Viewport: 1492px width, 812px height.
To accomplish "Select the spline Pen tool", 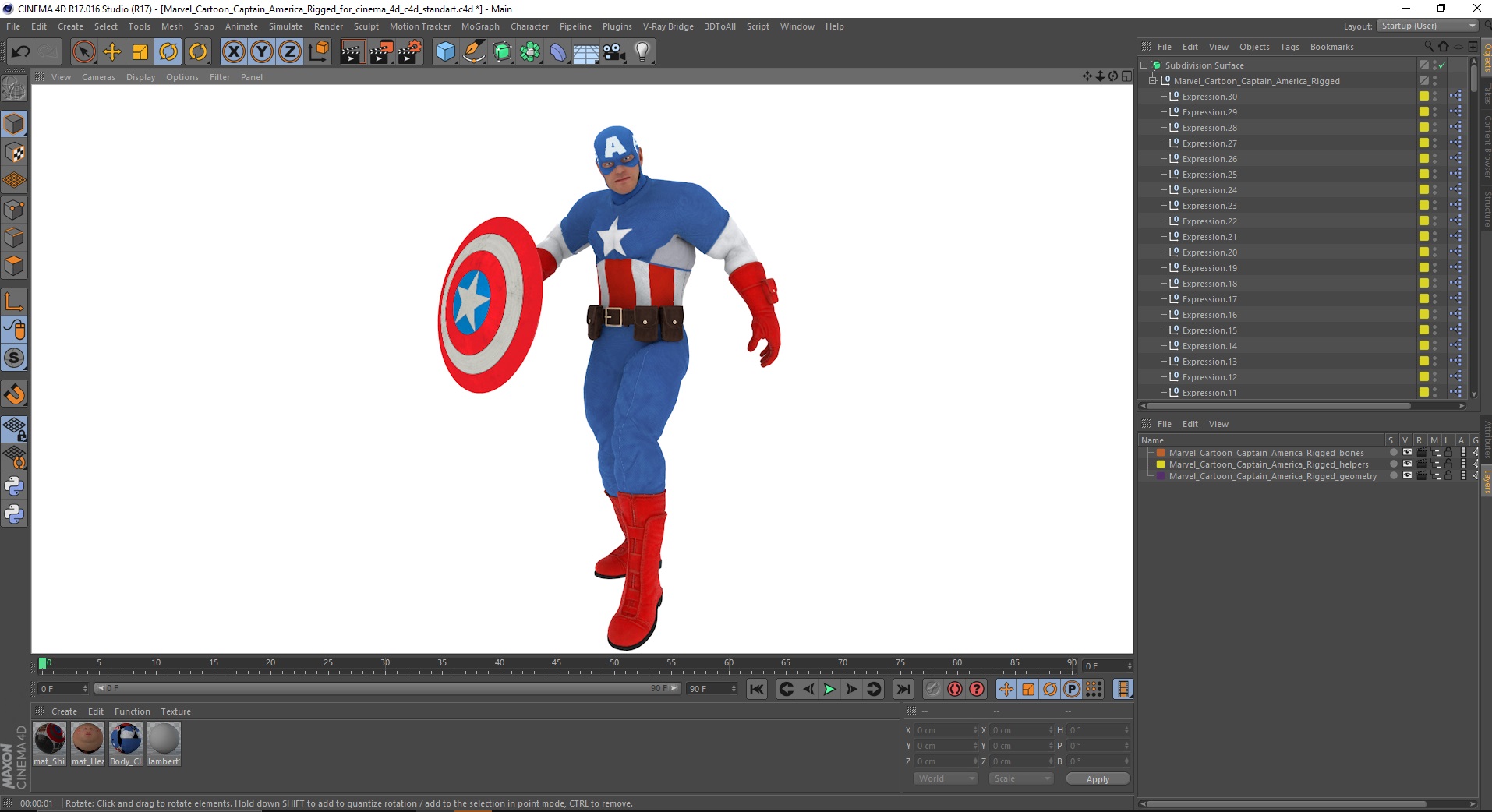I will (474, 52).
